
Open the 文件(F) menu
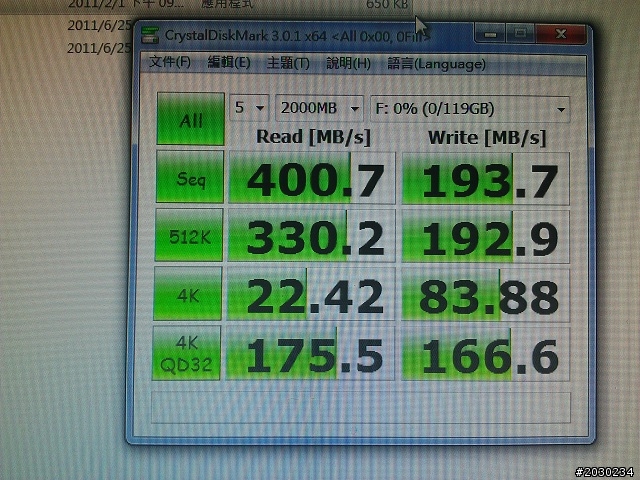point(170,62)
